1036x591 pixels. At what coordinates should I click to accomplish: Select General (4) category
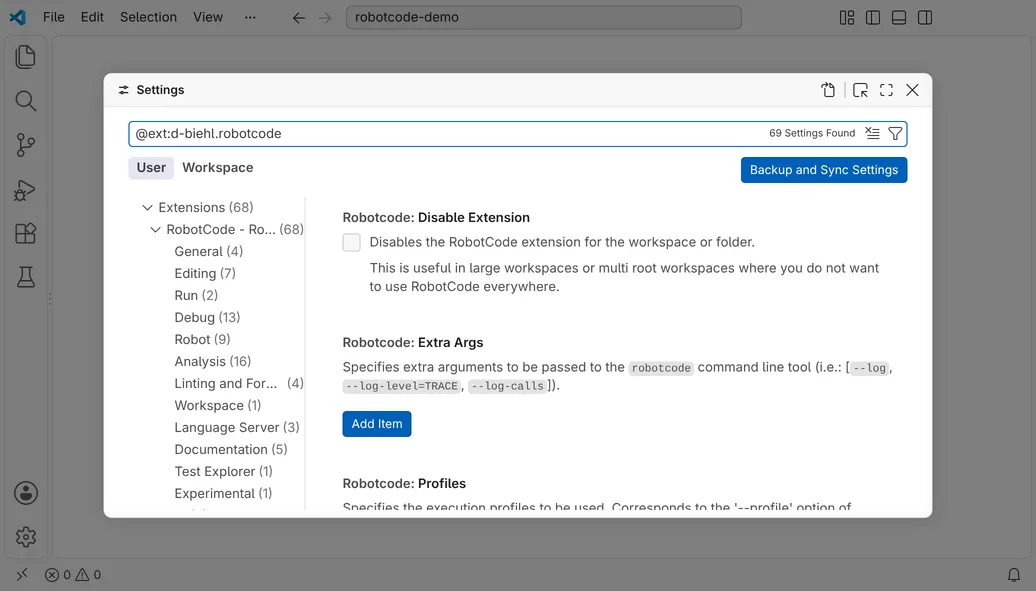point(208,251)
